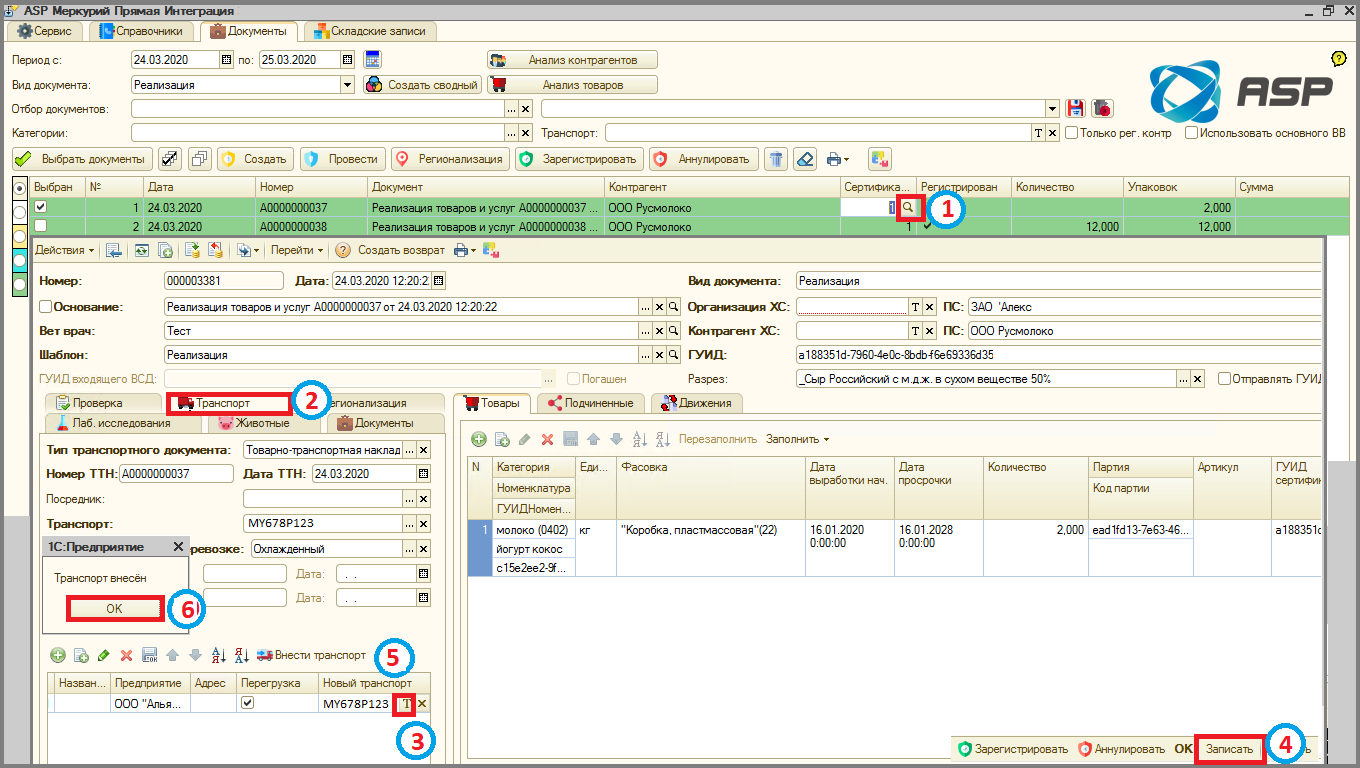Click the Записать button
The width and height of the screenshot is (1360, 768).
tap(1229, 748)
